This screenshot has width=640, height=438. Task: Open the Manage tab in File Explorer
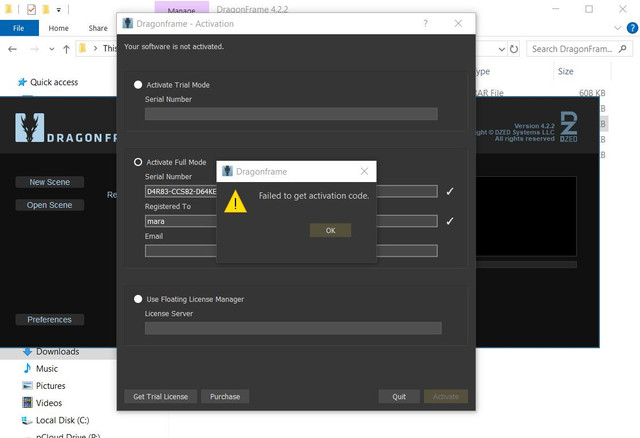(182, 9)
